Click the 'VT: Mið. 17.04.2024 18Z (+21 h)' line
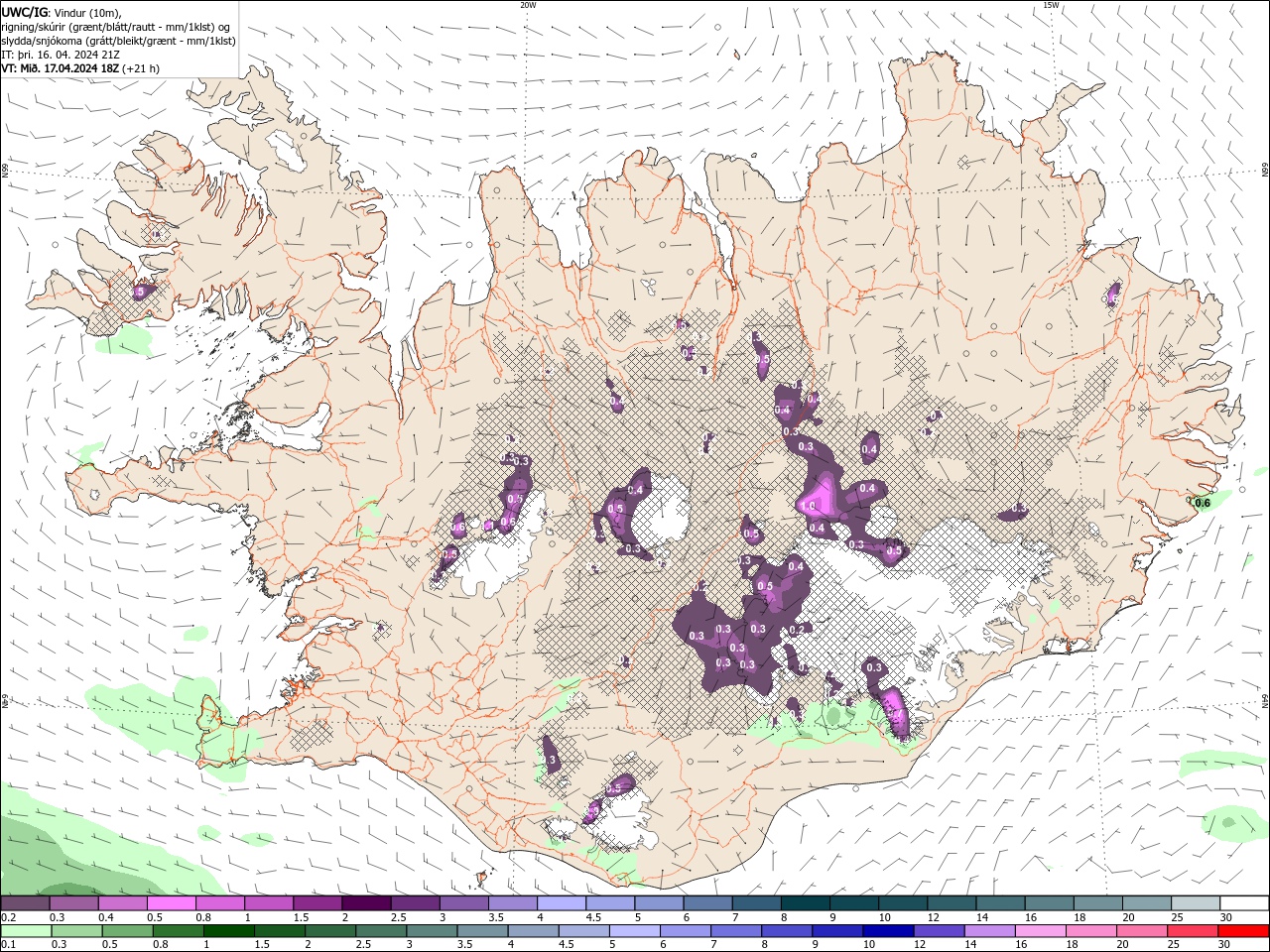Image resolution: width=1270 pixels, height=952 pixels. (80, 68)
